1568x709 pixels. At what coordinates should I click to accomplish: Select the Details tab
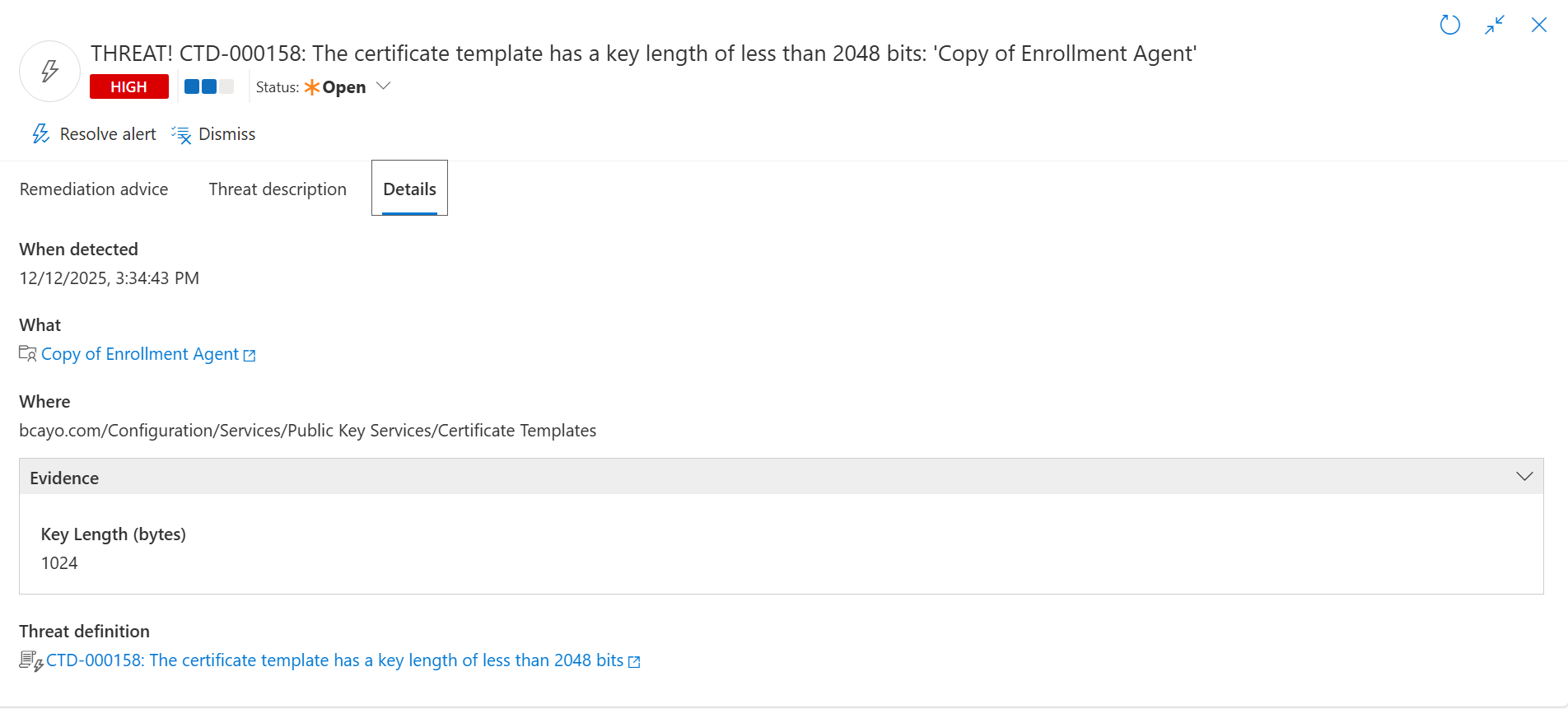(409, 189)
